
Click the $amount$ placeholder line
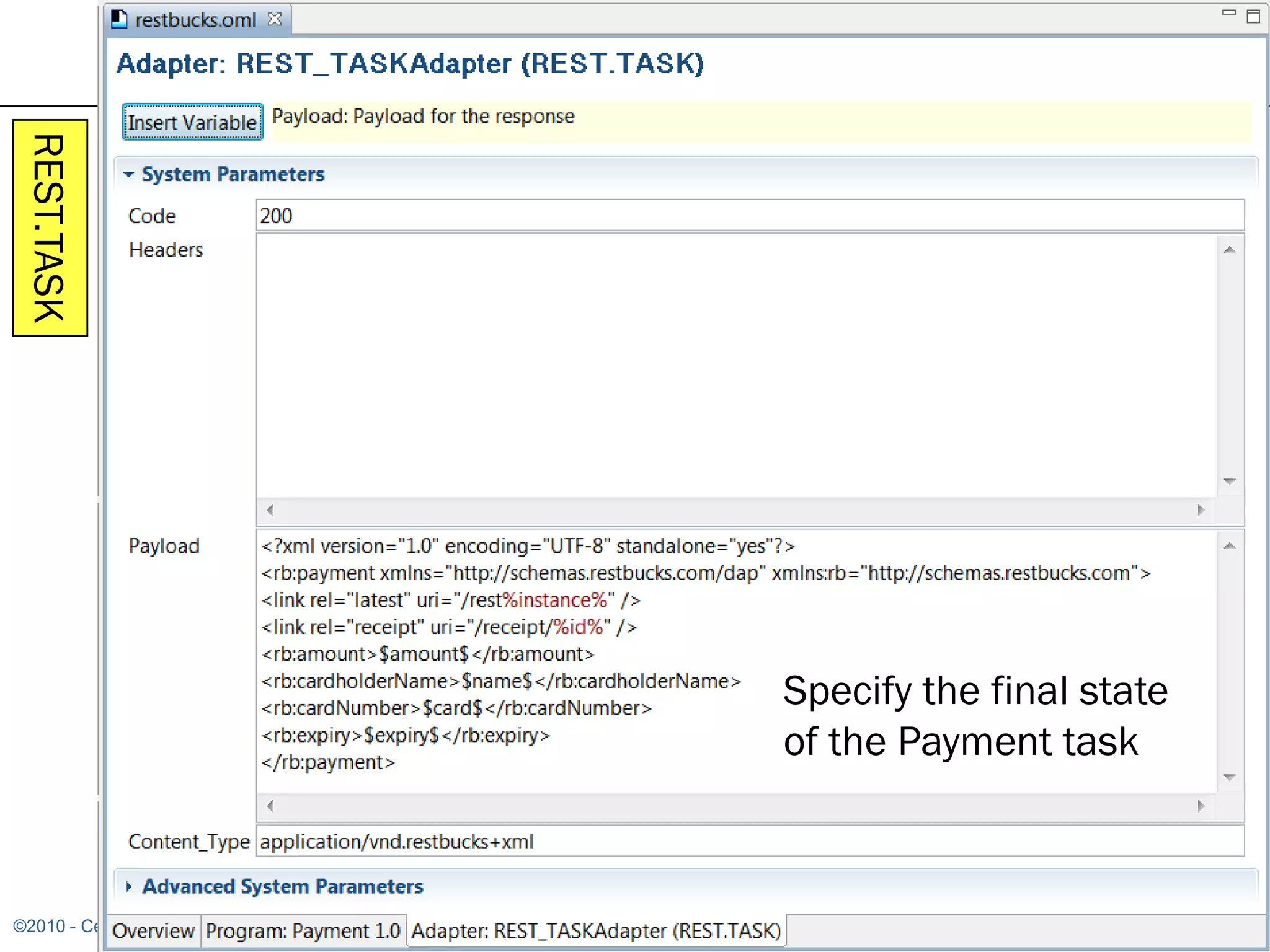pyautogui.click(x=428, y=654)
